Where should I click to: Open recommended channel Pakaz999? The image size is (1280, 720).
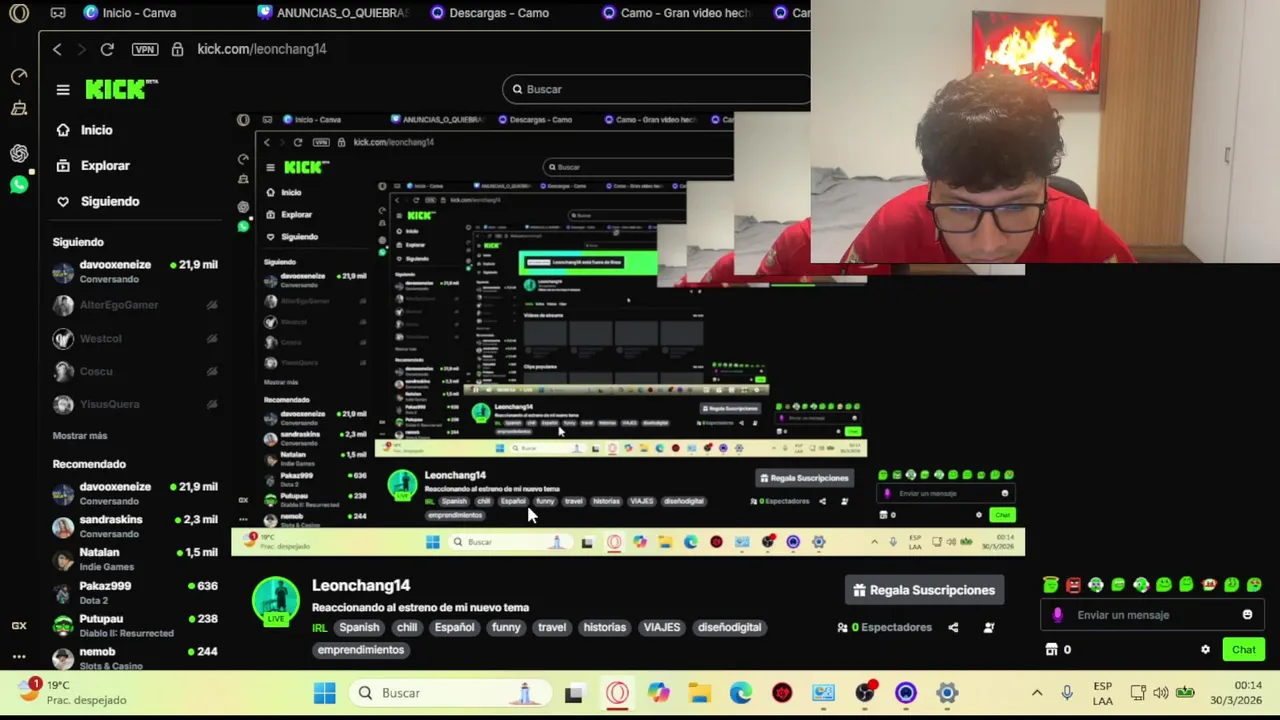135,592
